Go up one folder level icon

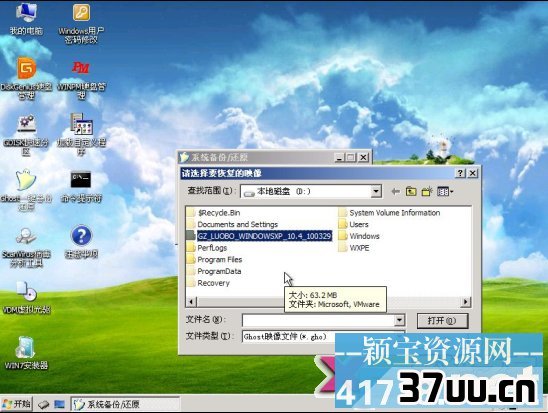click(411, 191)
